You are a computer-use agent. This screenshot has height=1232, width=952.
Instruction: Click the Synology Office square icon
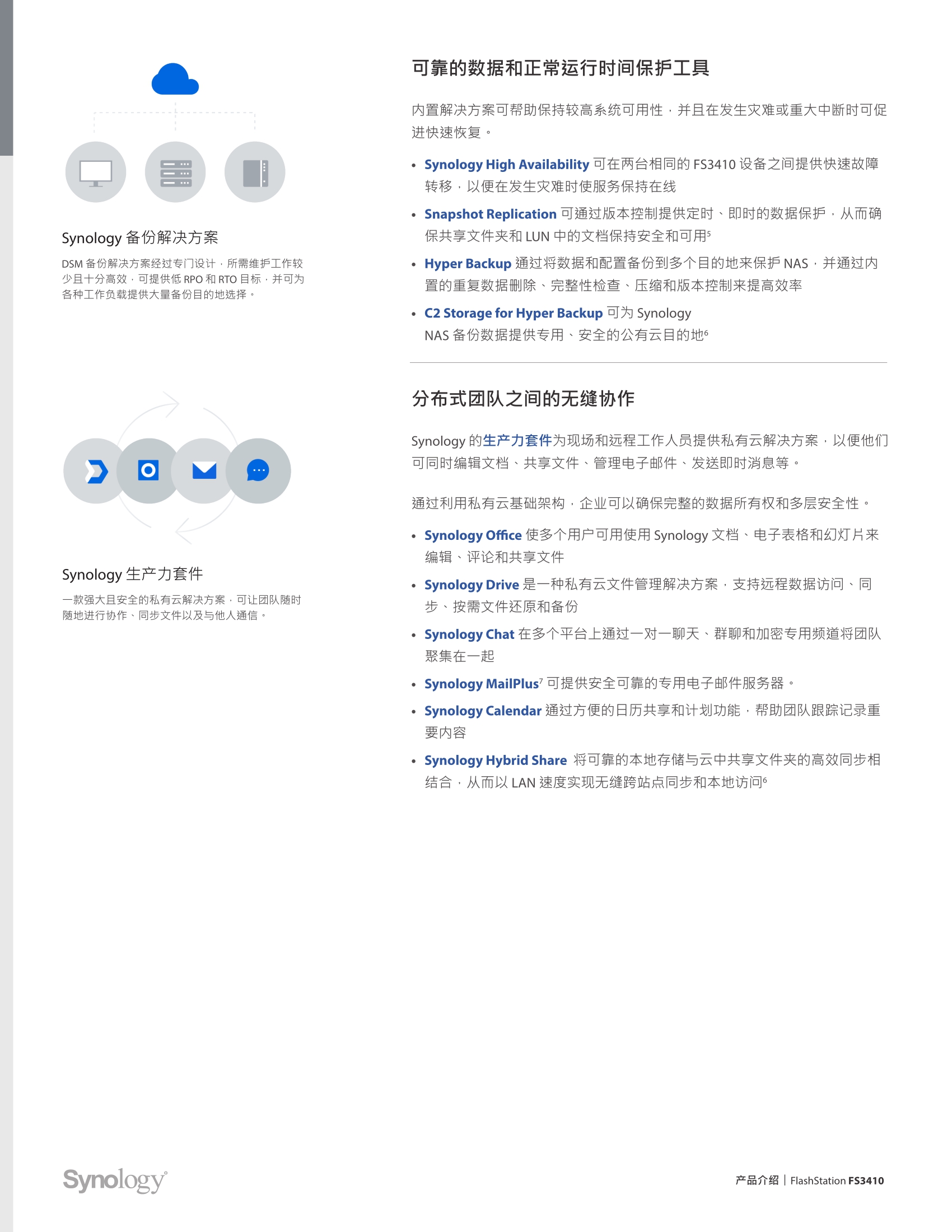pos(148,470)
